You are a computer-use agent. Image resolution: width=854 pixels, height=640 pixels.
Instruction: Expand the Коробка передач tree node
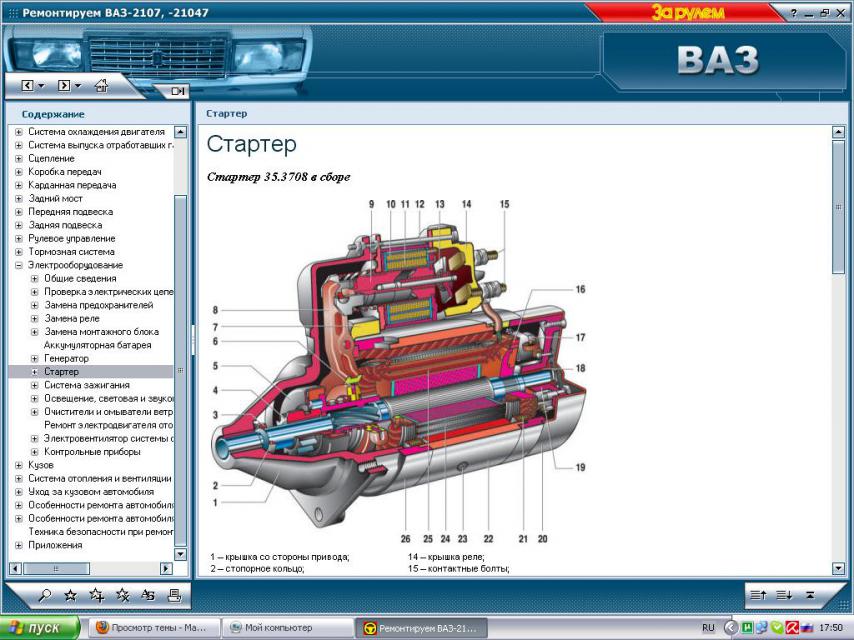[x=19, y=172]
